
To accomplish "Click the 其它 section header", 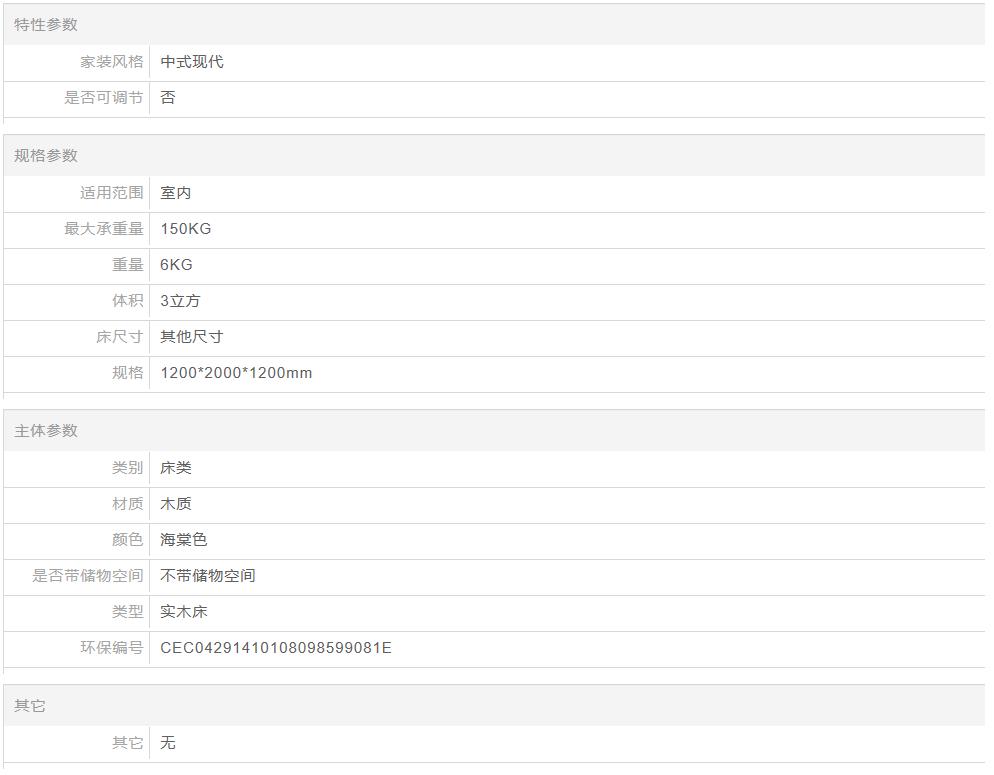I will click(30, 705).
